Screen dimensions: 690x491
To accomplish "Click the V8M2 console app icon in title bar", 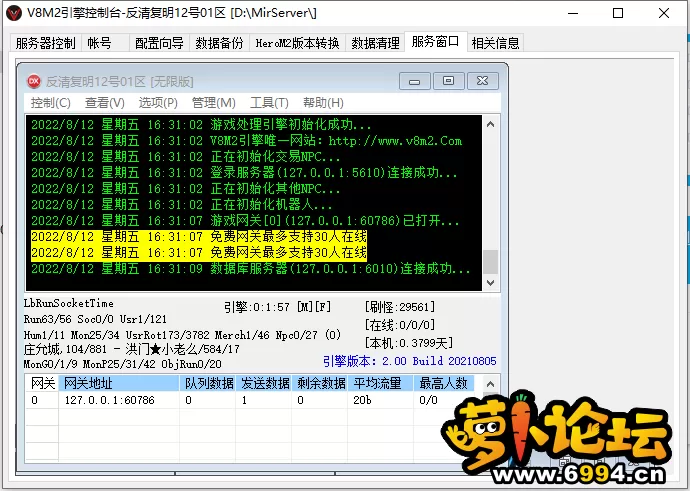I will 14,13.
